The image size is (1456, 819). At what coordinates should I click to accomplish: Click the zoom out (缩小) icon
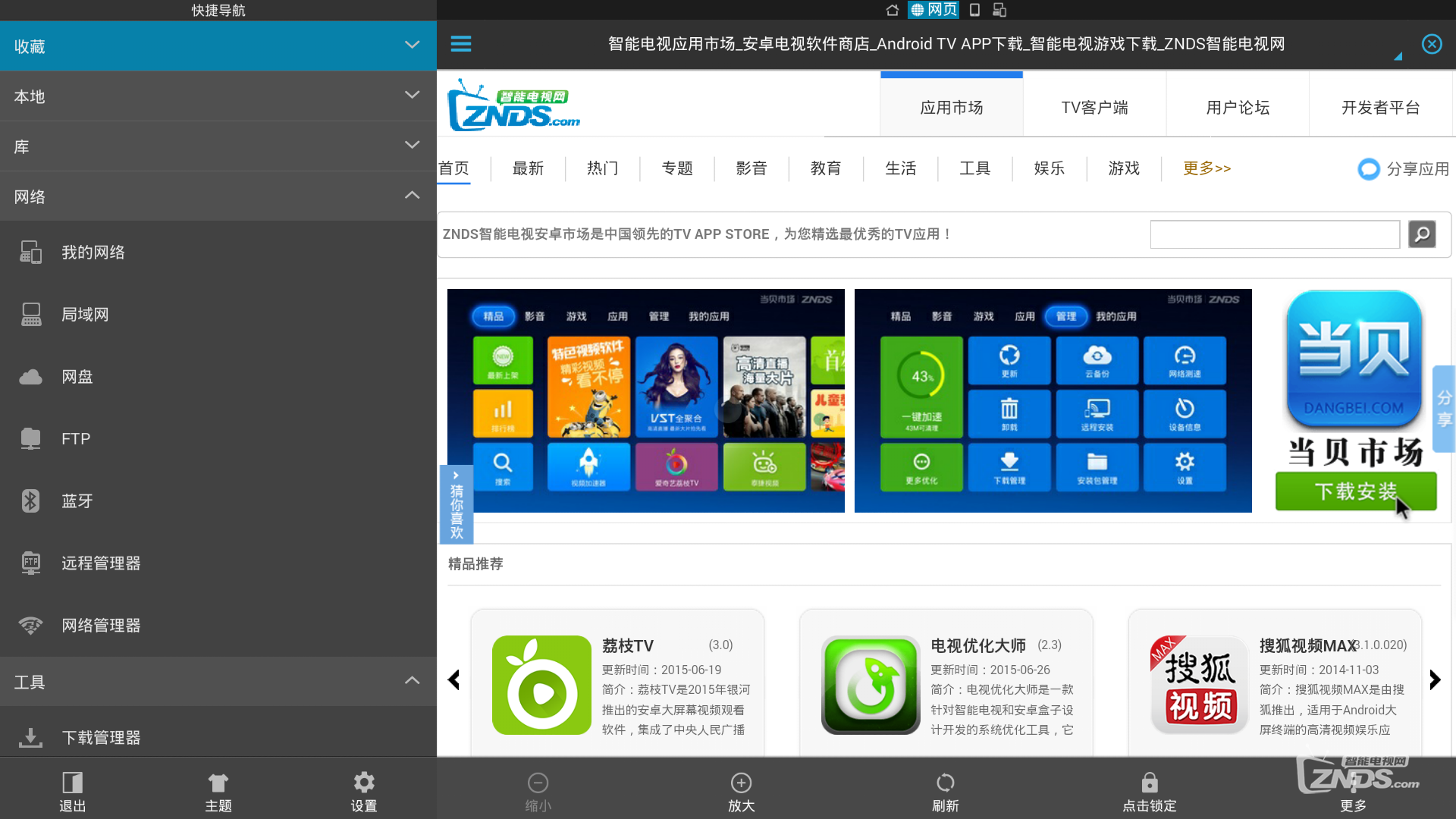pos(538,783)
